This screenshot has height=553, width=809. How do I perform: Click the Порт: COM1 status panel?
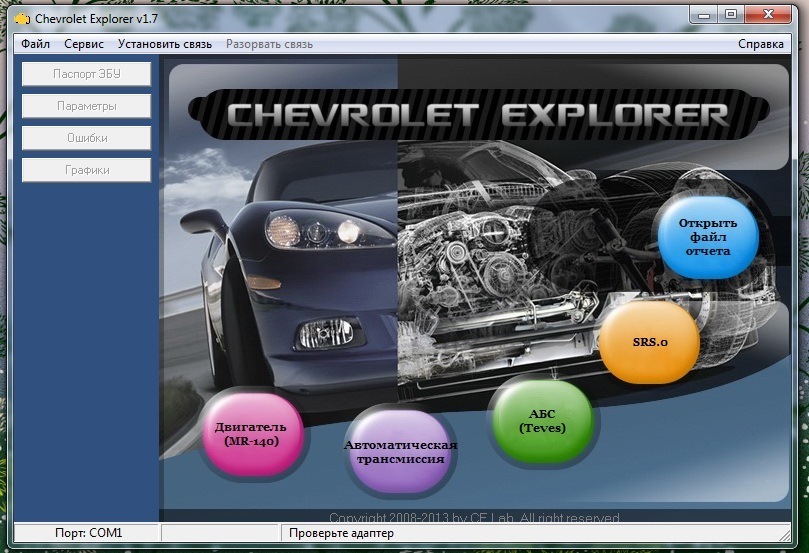coord(88,533)
